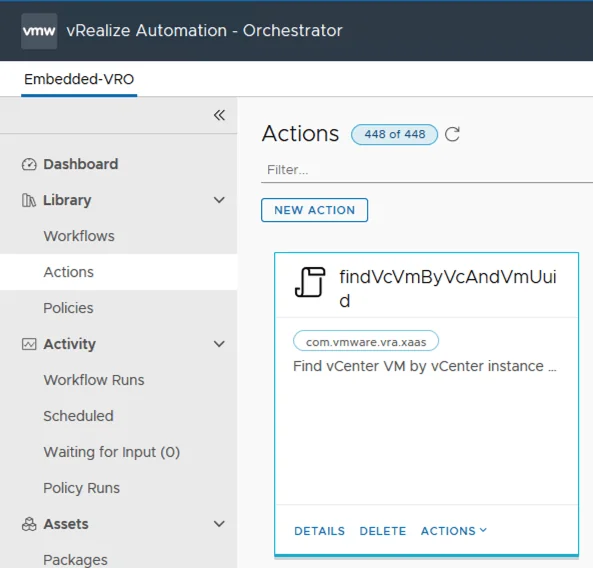Click the Dashboard gauge icon
Image resolution: width=593 pixels, height=568 pixels.
click(x=29, y=164)
